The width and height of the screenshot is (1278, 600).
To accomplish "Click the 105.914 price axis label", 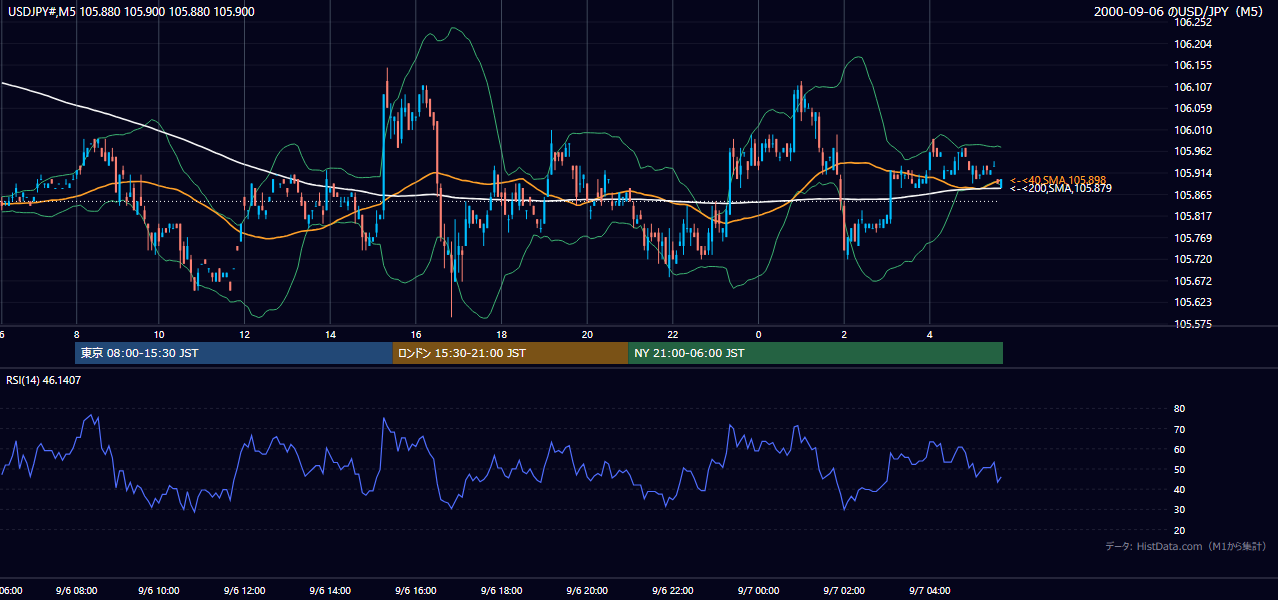I will tap(1193, 173).
